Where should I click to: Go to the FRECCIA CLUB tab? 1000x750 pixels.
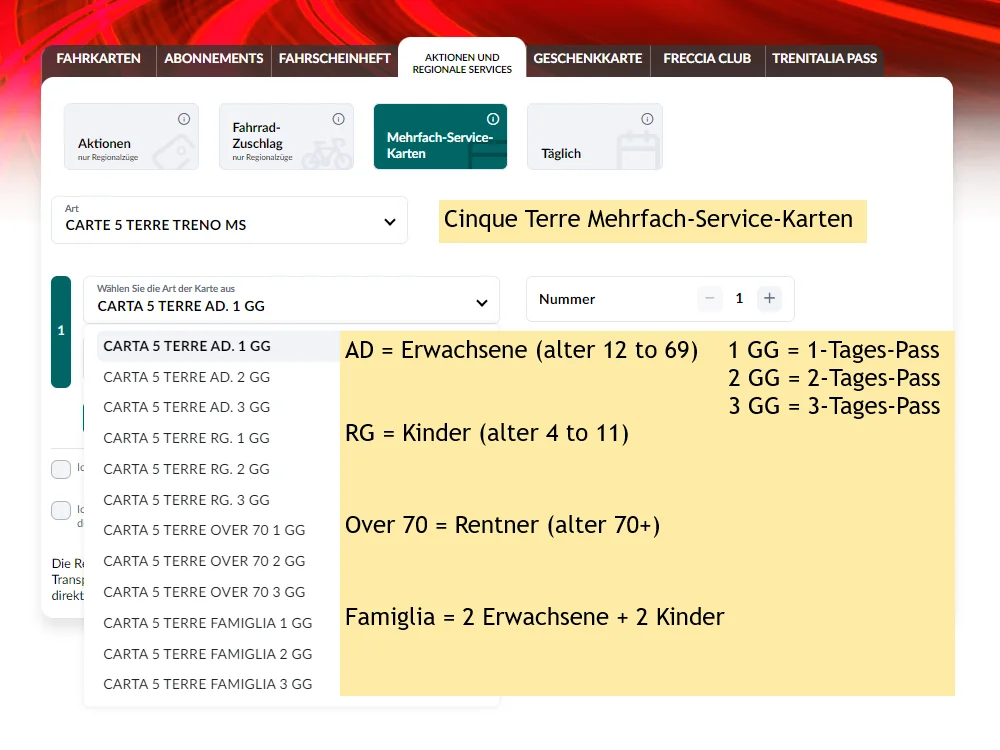pos(707,59)
